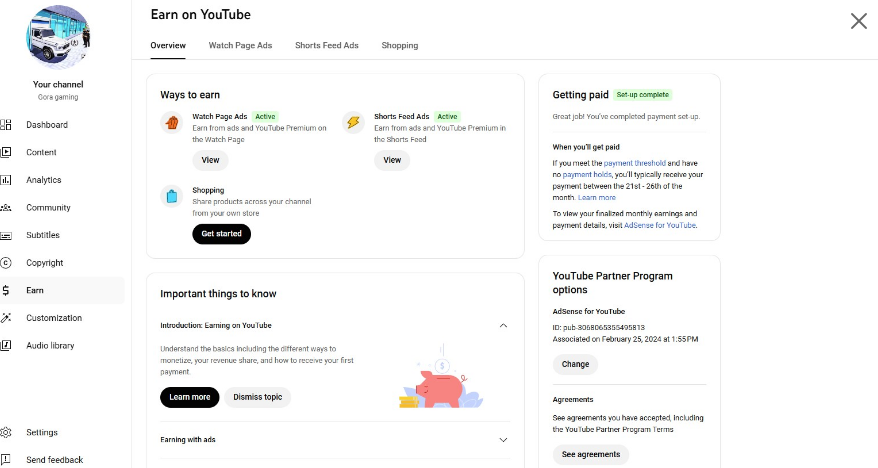Image resolution: width=878 pixels, height=468 pixels.
Task: Click 'When you'll get paid' heading
Action: pyautogui.click(x=586, y=147)
